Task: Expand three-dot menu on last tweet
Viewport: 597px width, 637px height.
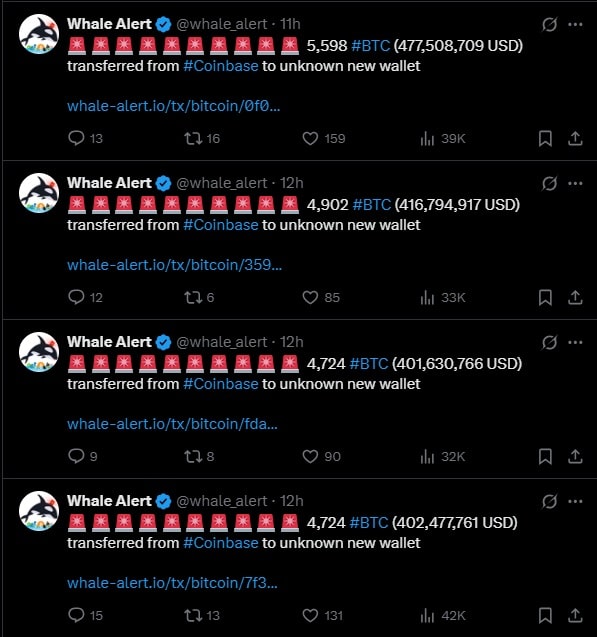Action: point(575,501)
